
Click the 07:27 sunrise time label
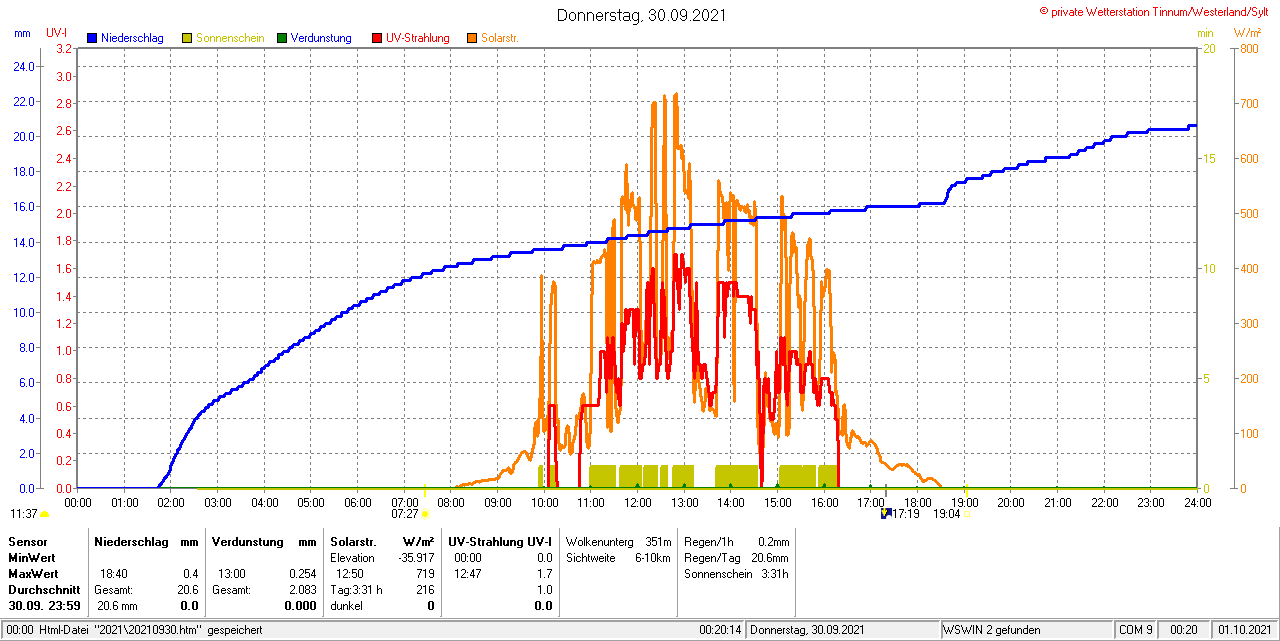(404, 514)
